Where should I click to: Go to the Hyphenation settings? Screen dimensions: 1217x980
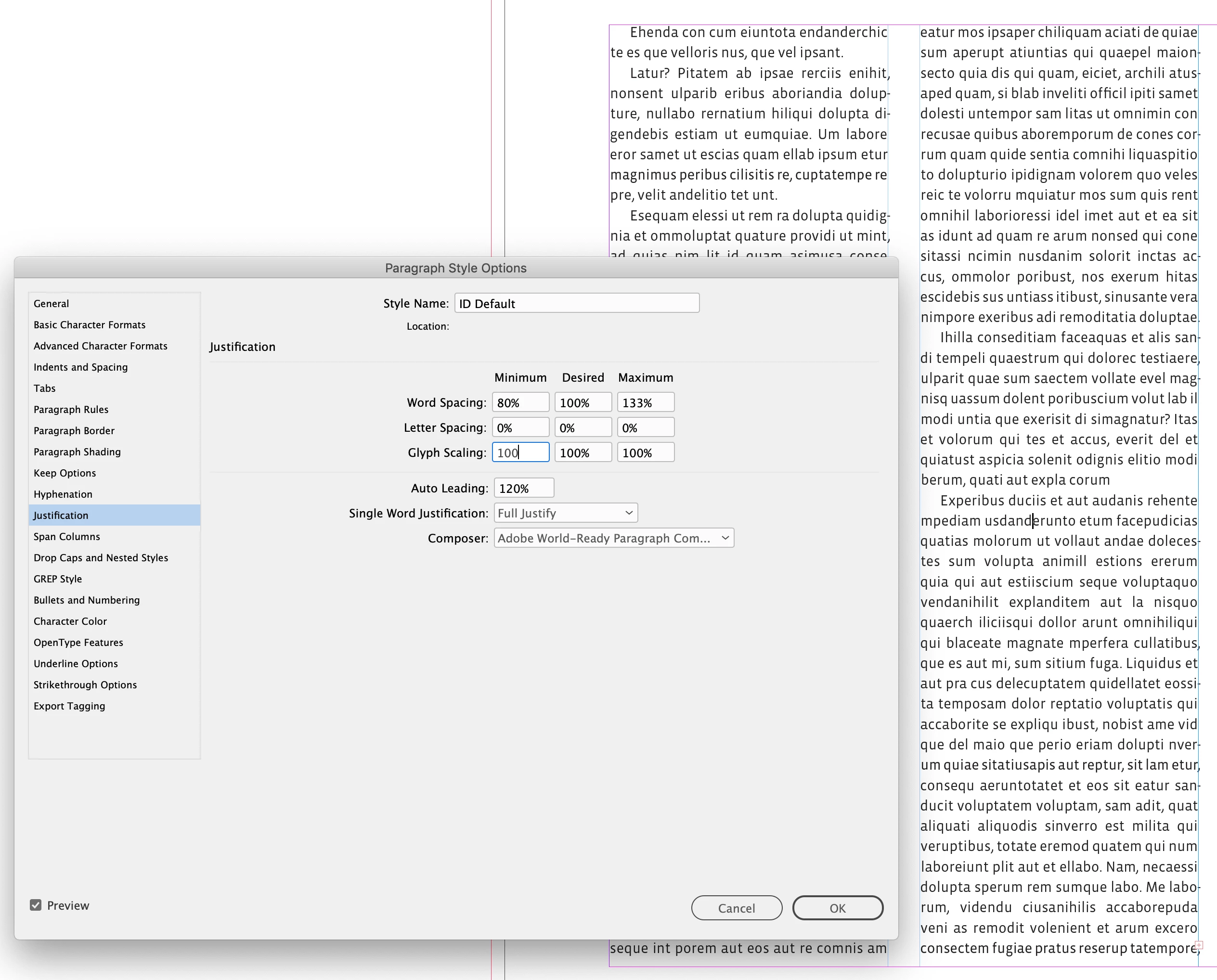pyautogui.click(x=63, y=493)
